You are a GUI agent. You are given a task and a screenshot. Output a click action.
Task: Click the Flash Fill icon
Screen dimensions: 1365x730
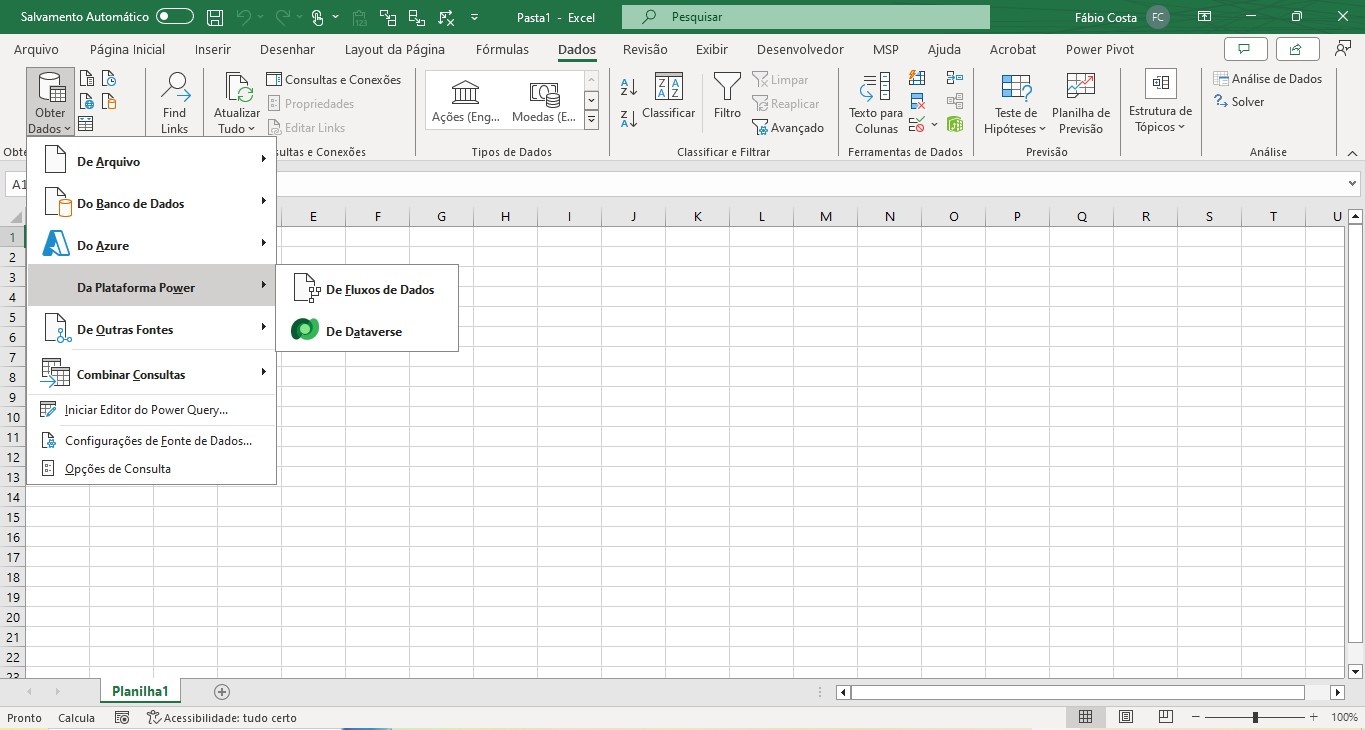click(x=917, y=78)
